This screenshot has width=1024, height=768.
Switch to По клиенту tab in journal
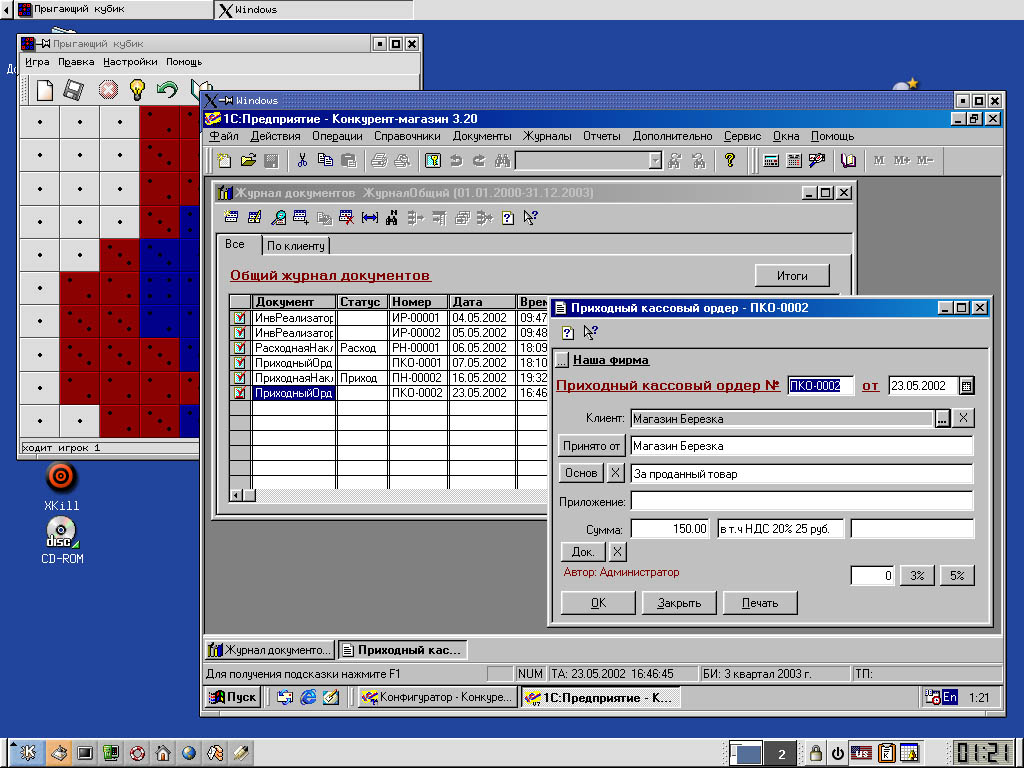pyautogui.click(x=296, y=246)
